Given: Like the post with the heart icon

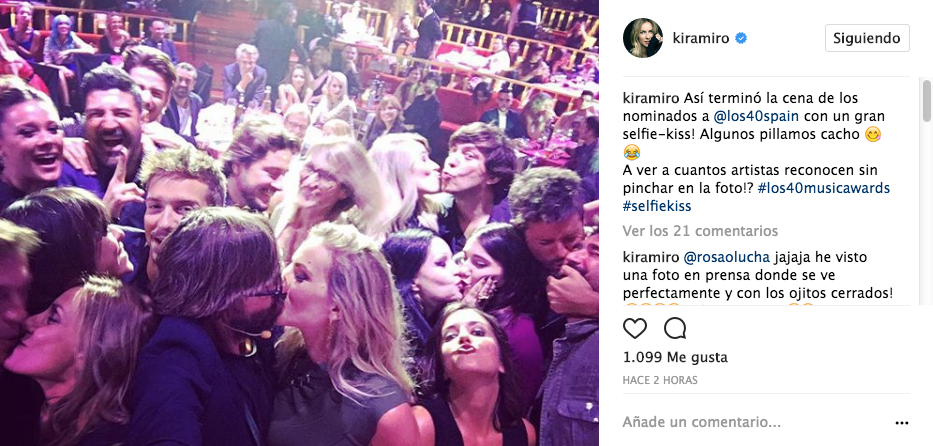Looking at the screenshot, I should pos(635,328).
